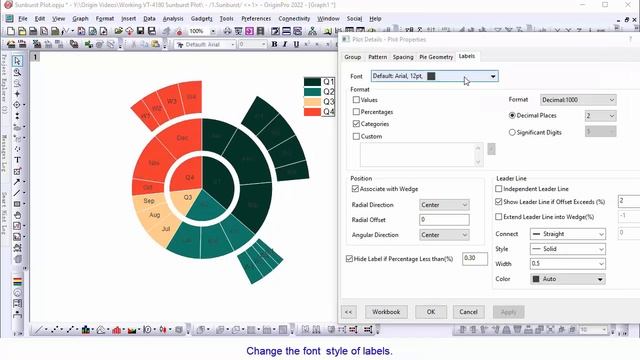The image size is (640, 360).
Task: Open the Format Decimal:1000 dropdown
Action: pos(578,100)
